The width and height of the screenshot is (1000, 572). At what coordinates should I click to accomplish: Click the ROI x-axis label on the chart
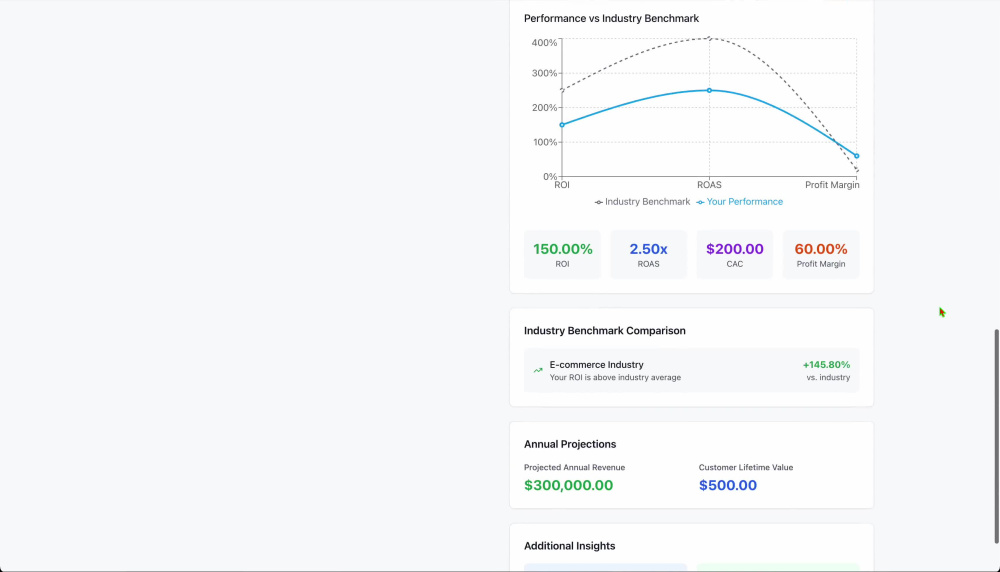click(x=562, y=185)
